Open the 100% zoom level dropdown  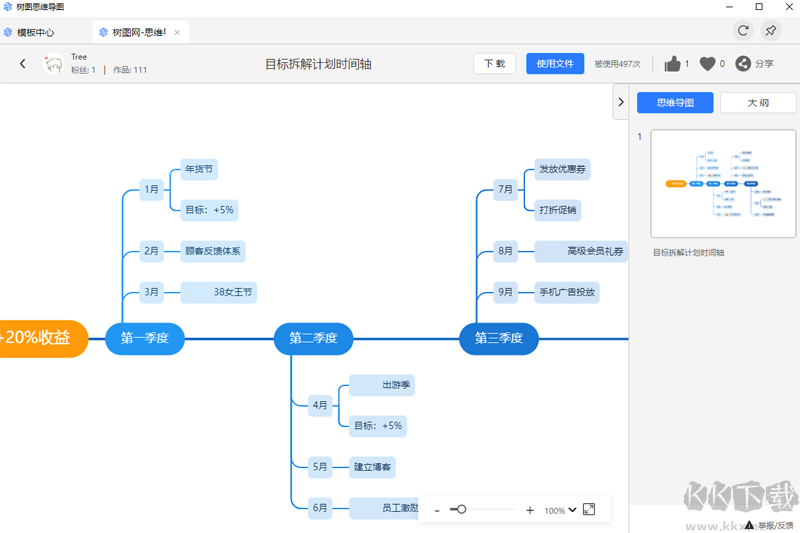pos(561,511)
